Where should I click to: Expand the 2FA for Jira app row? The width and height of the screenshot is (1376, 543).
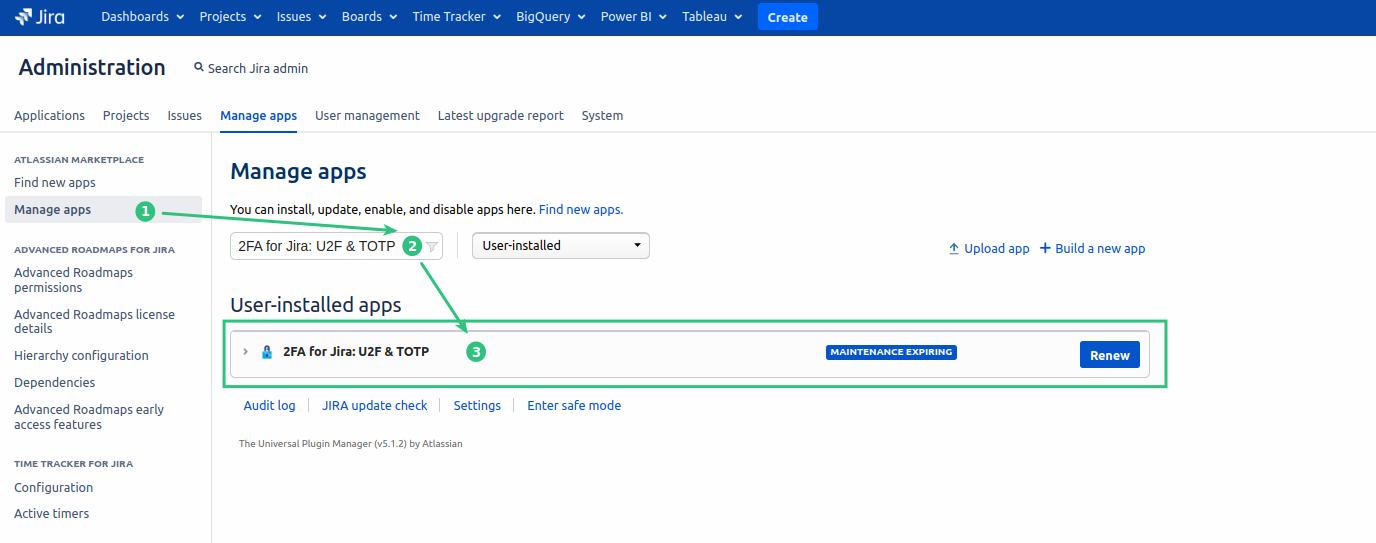(x=246, y=352)
